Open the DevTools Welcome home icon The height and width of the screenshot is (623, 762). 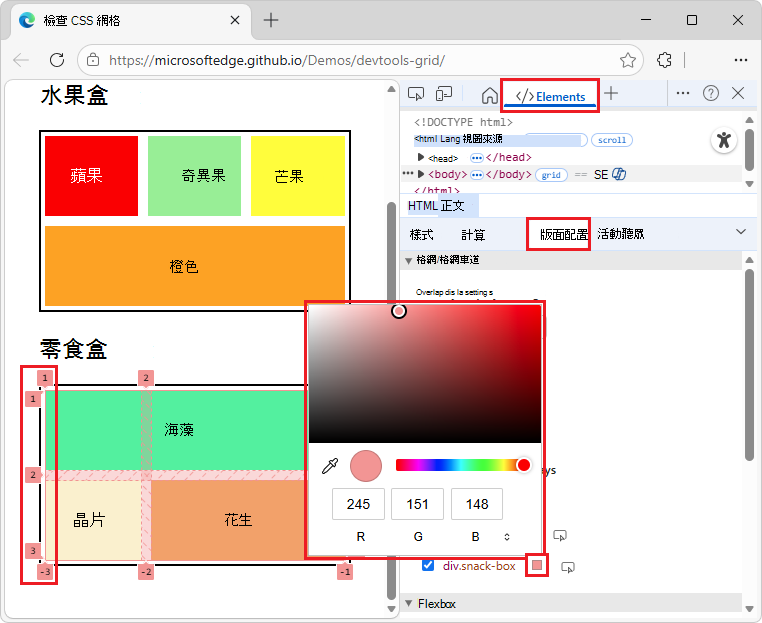[489, 95]
